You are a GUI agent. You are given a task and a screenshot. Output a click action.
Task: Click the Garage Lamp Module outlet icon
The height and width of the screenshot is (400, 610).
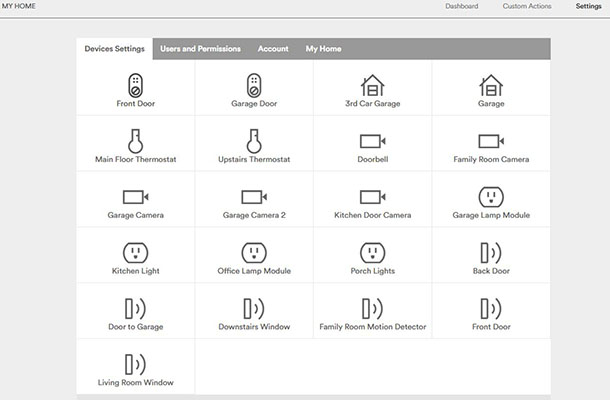(491, 197)
